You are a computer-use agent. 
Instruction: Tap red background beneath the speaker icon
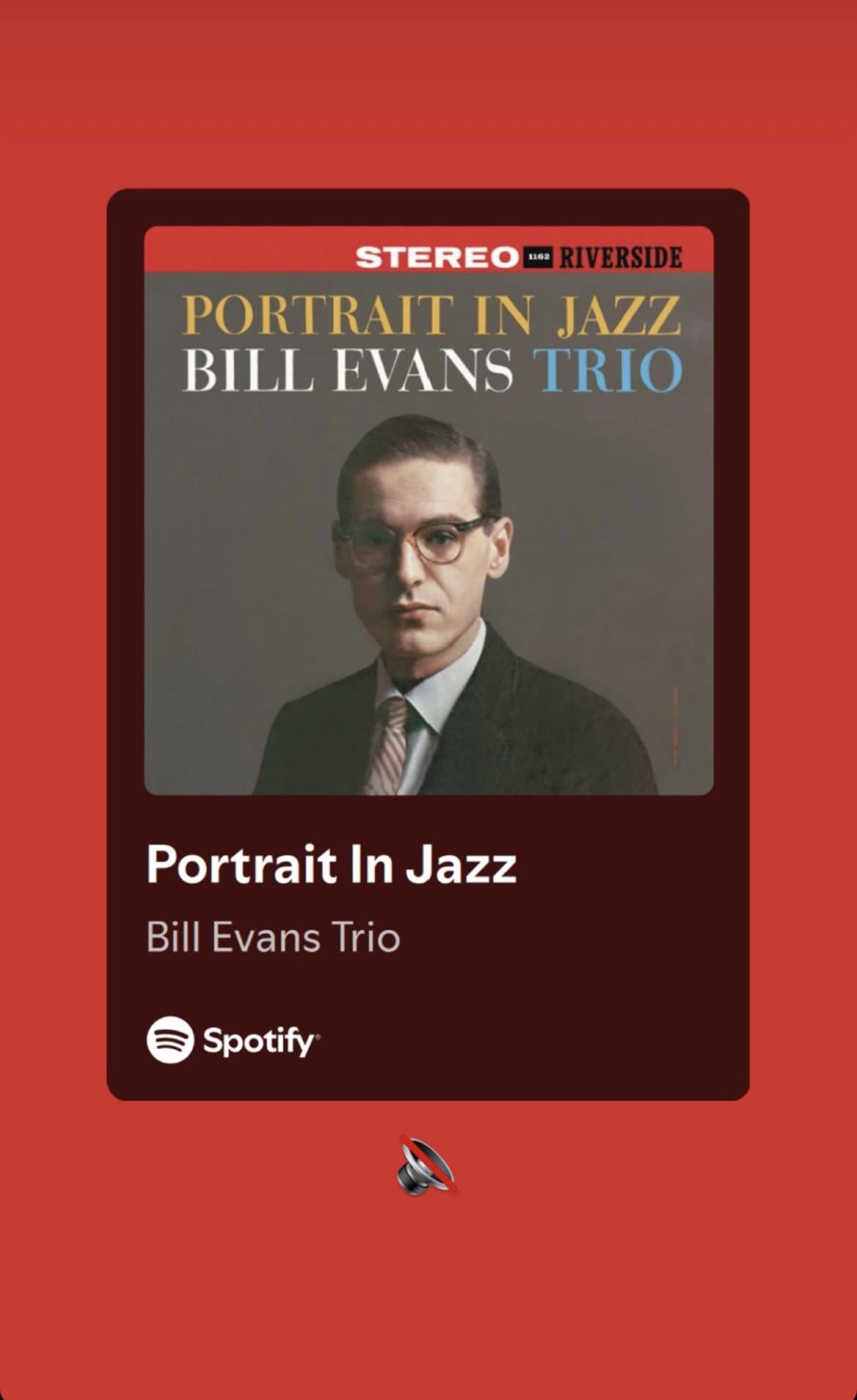(428, 1297)
